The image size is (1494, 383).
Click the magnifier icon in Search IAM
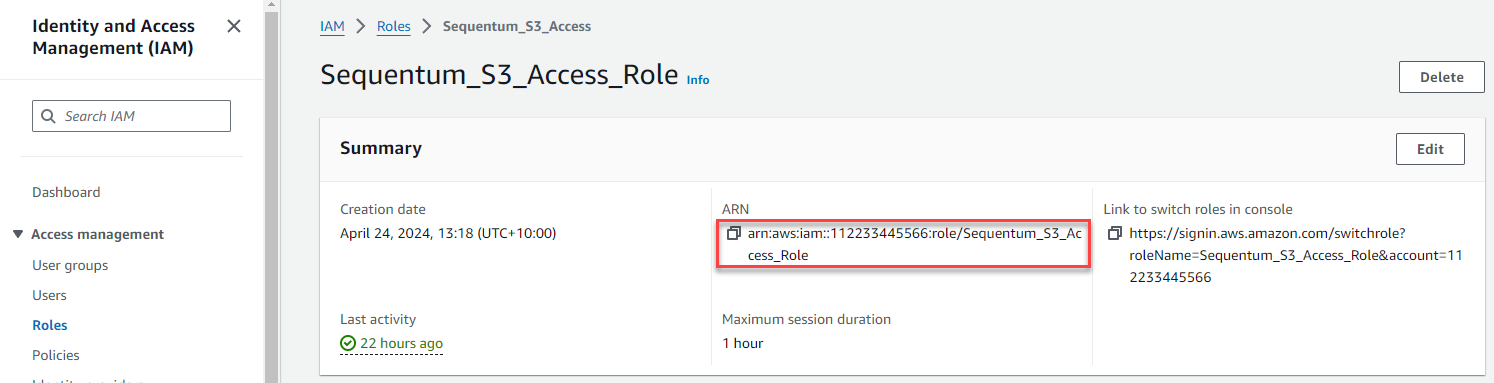(48, 116)
